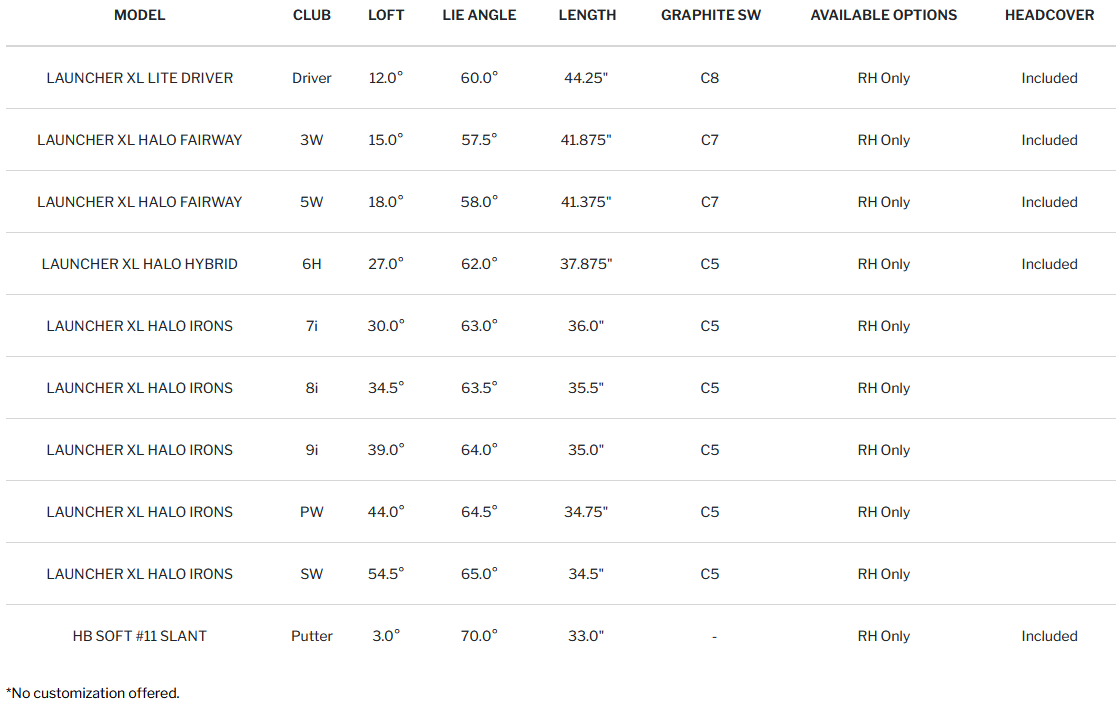
Task: Click the LOFT column header
Action: pos(386,15)
